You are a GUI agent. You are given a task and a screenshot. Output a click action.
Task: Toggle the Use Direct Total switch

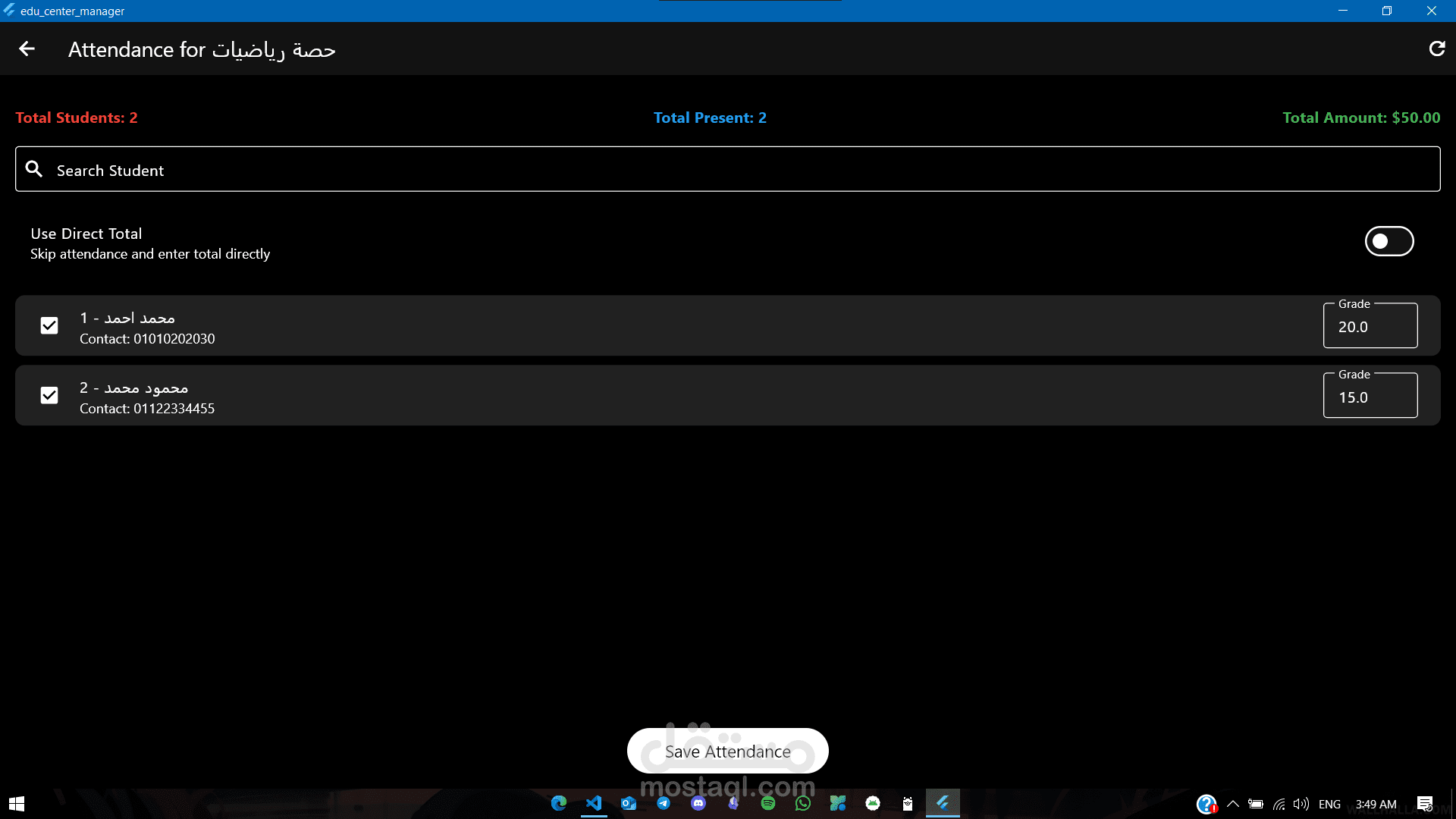(1389, 242)
